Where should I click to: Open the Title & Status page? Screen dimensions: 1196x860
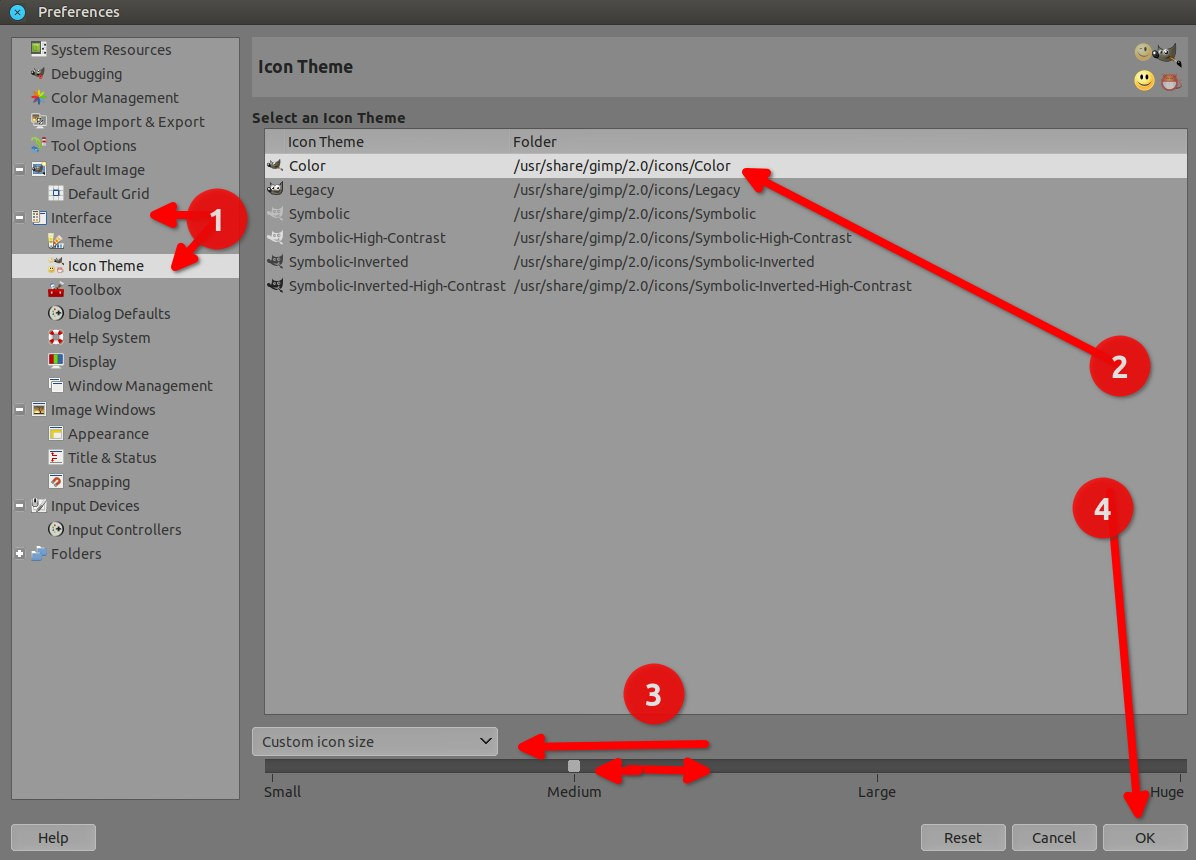pos(112,458)
